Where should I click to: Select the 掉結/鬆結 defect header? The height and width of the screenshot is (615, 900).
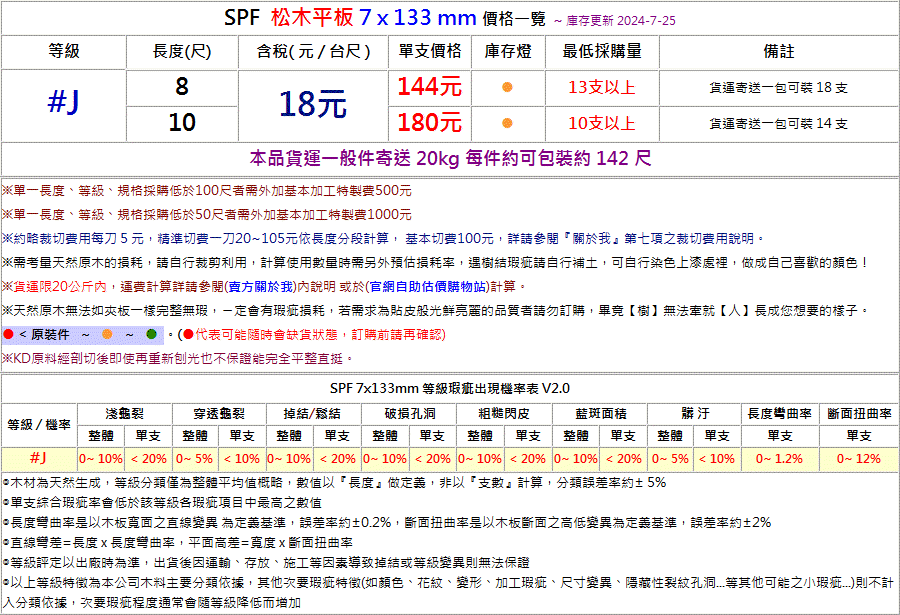click(312, 413)
